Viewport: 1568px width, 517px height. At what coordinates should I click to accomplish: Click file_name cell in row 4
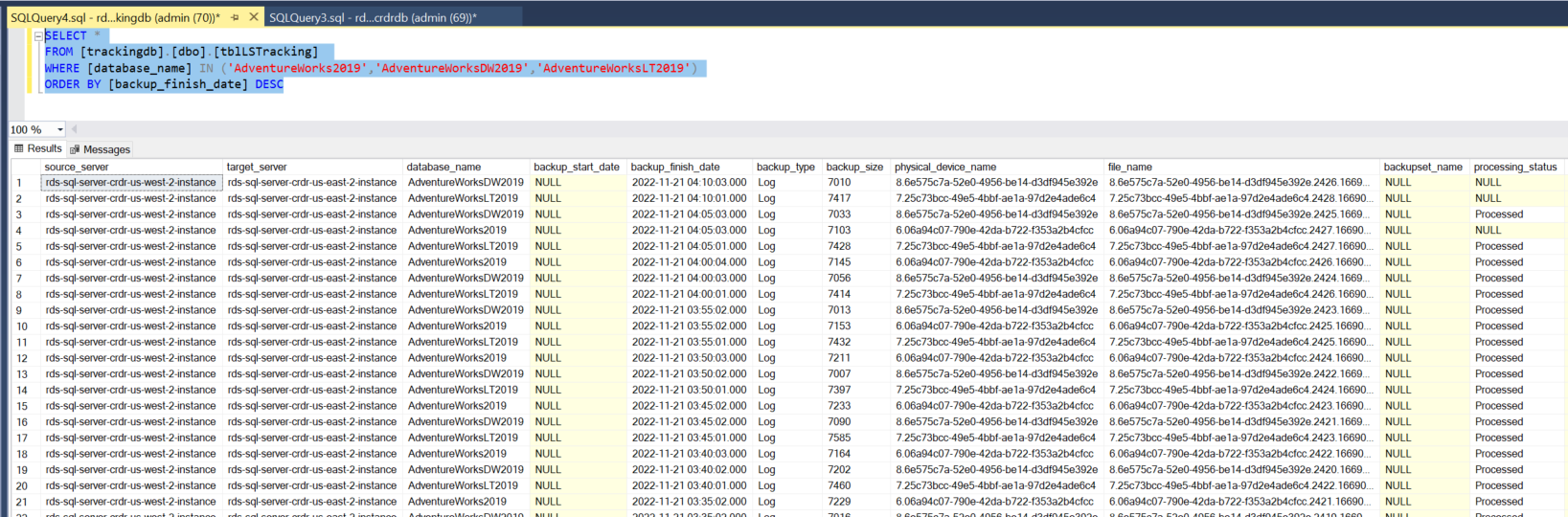[x=1241, y=230]
